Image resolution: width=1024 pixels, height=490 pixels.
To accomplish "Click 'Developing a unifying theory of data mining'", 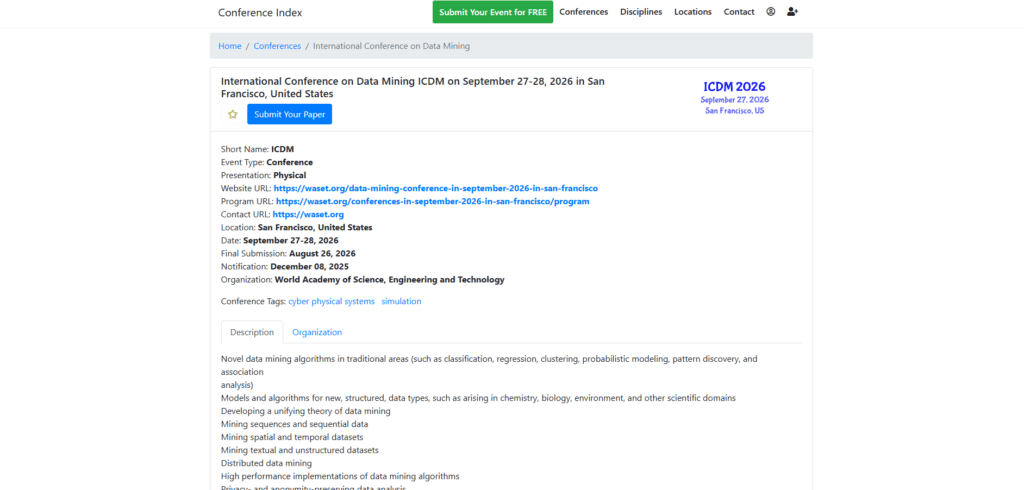I will point(306,411).
